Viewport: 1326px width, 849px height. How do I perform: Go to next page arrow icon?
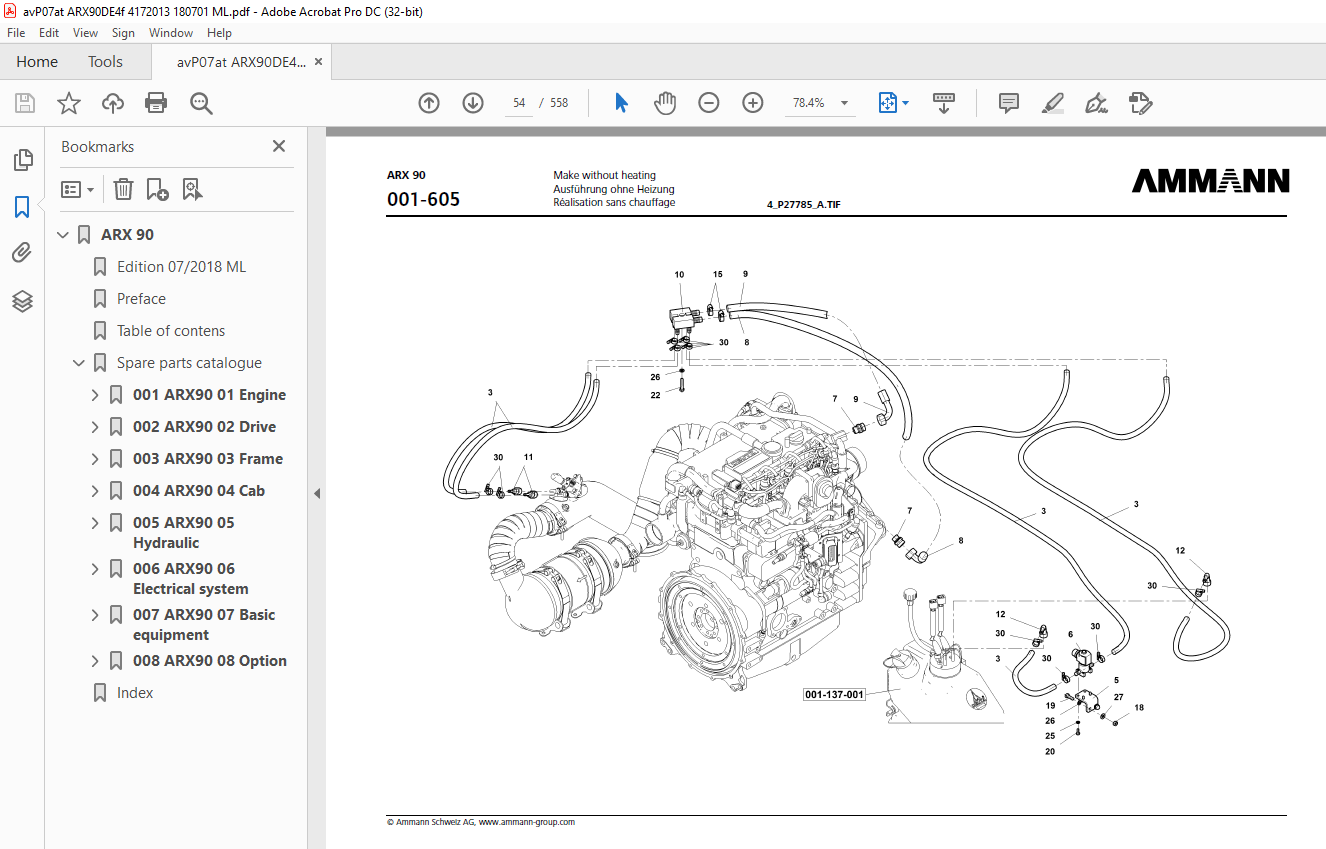coord(473,103)
